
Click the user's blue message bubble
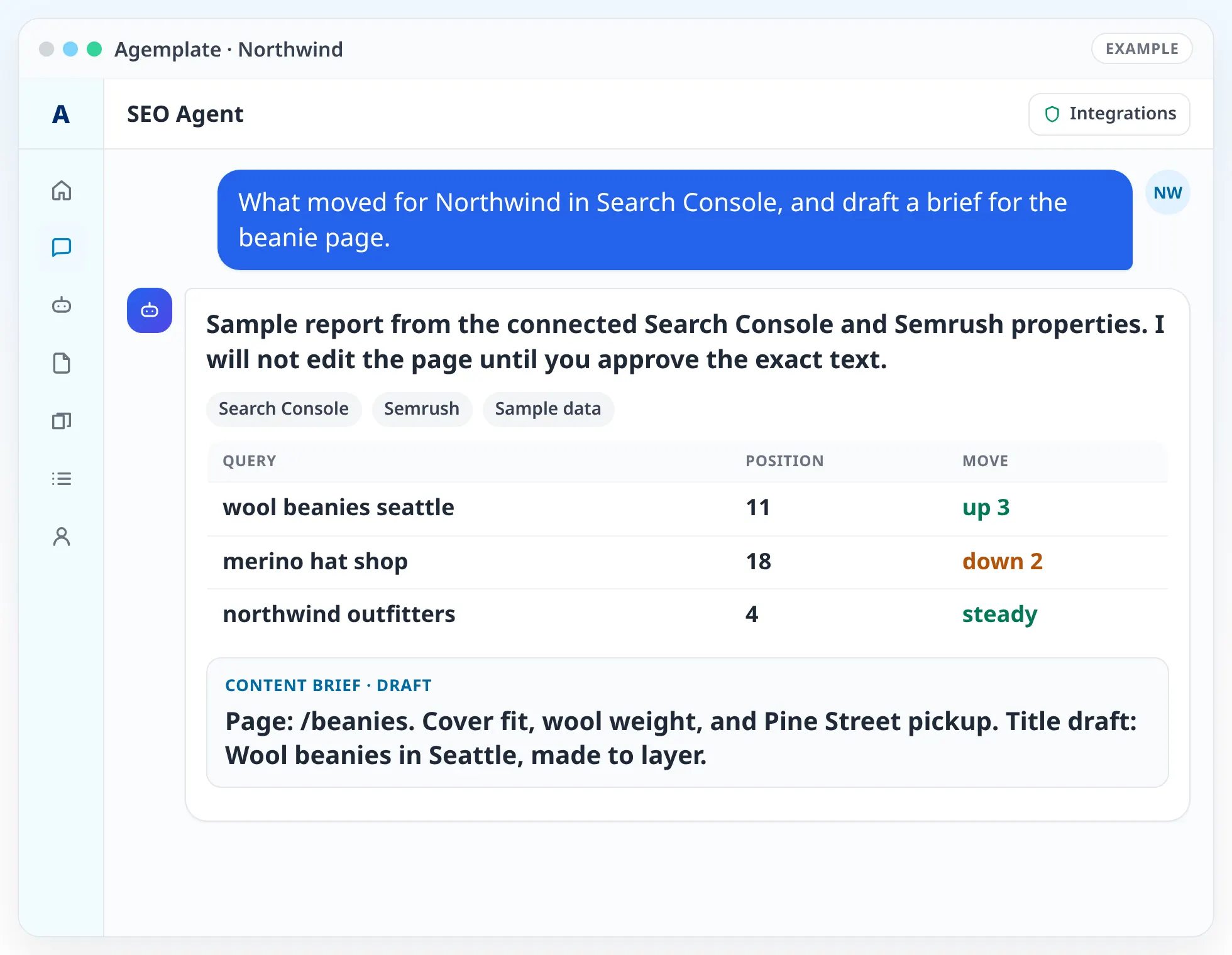click(x=675, y=220)
